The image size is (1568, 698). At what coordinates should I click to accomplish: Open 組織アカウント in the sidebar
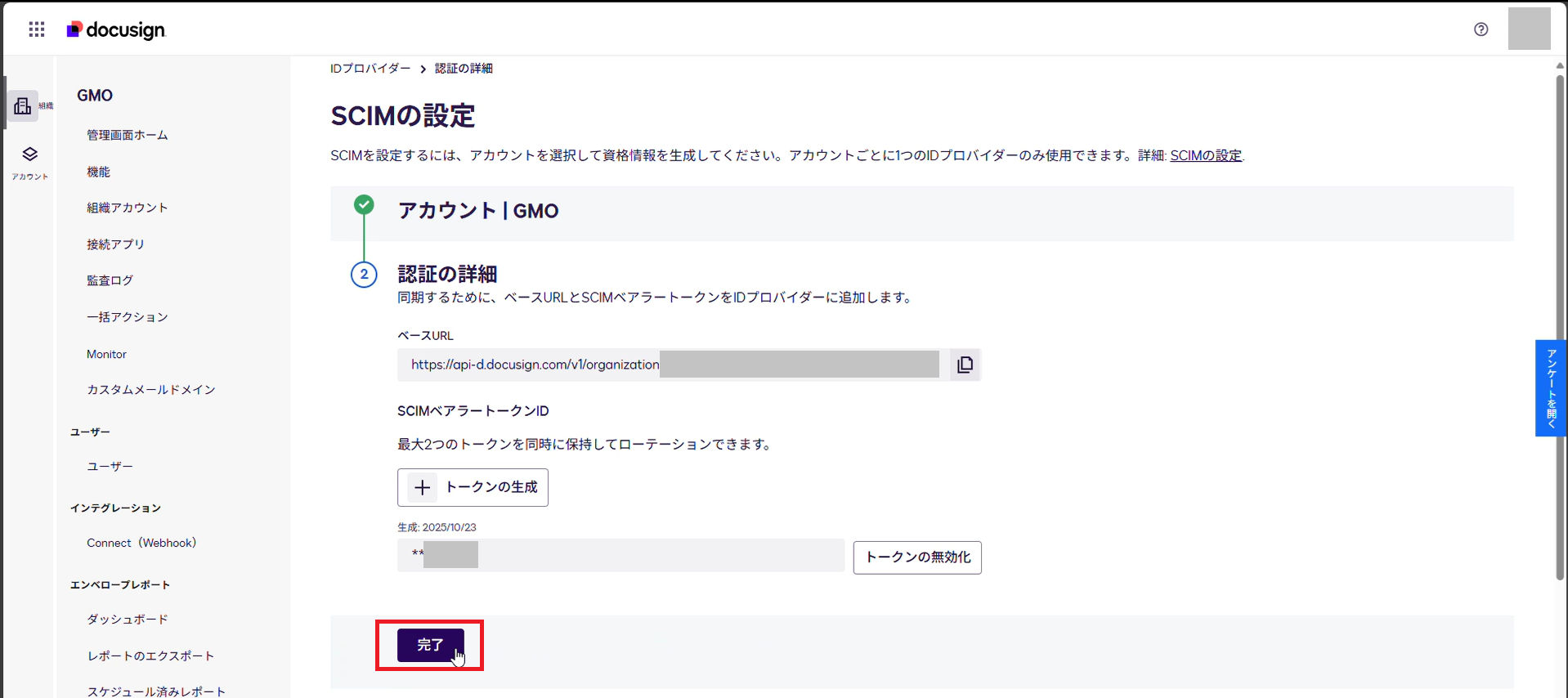pos(128,208)
